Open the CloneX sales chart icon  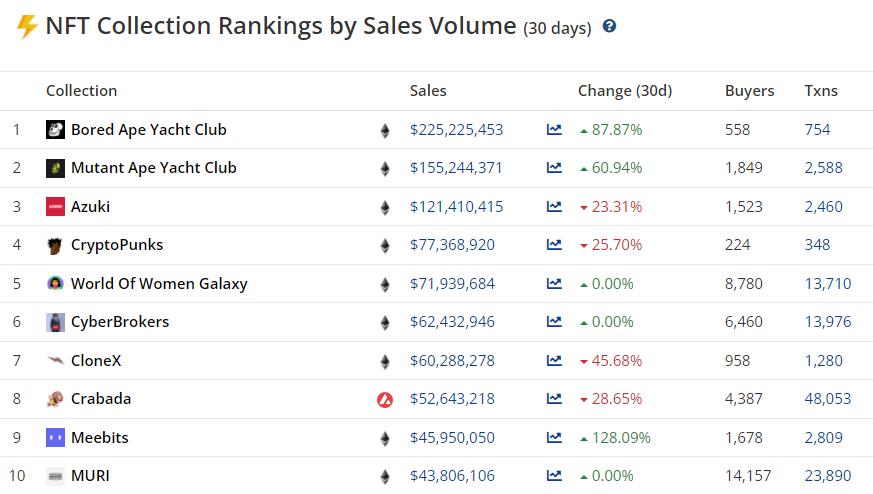tap(554, 361)
